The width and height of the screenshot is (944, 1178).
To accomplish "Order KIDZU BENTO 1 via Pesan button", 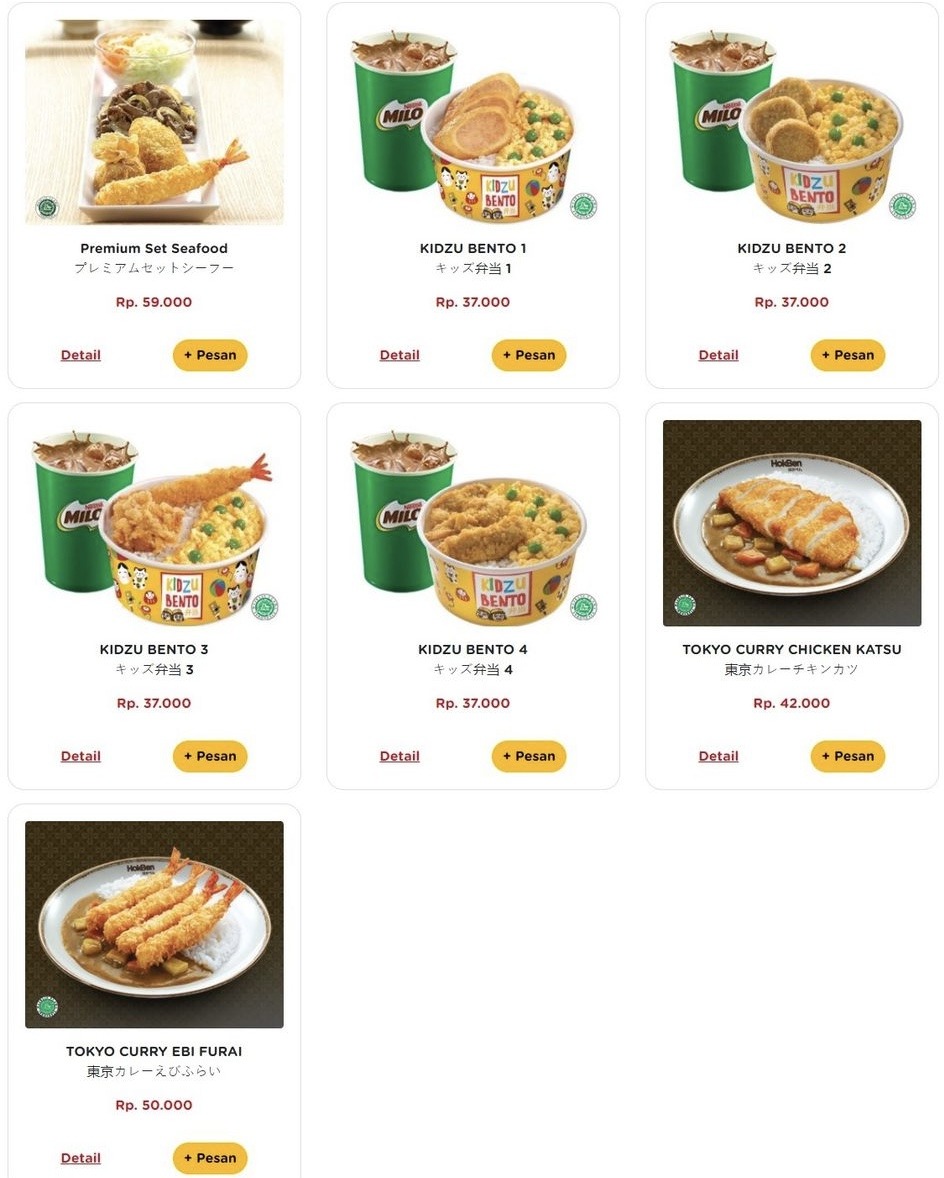I will (529, 355).
